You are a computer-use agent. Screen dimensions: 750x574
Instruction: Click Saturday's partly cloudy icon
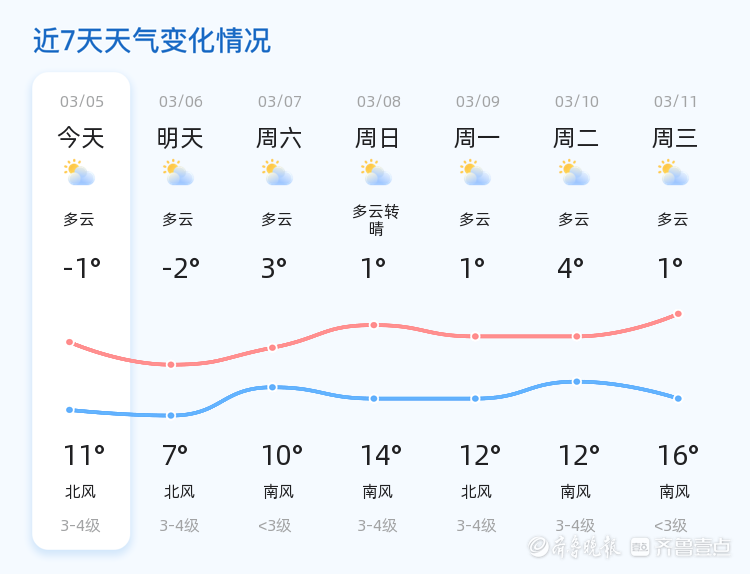(x=278, y=173)
